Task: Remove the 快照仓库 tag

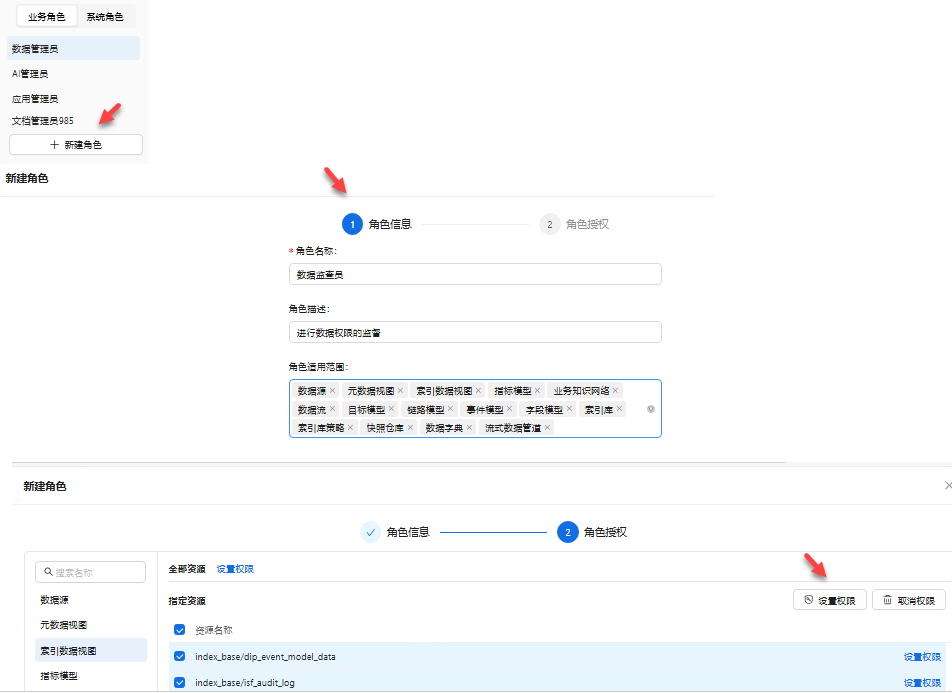Action: coord(410,428)
